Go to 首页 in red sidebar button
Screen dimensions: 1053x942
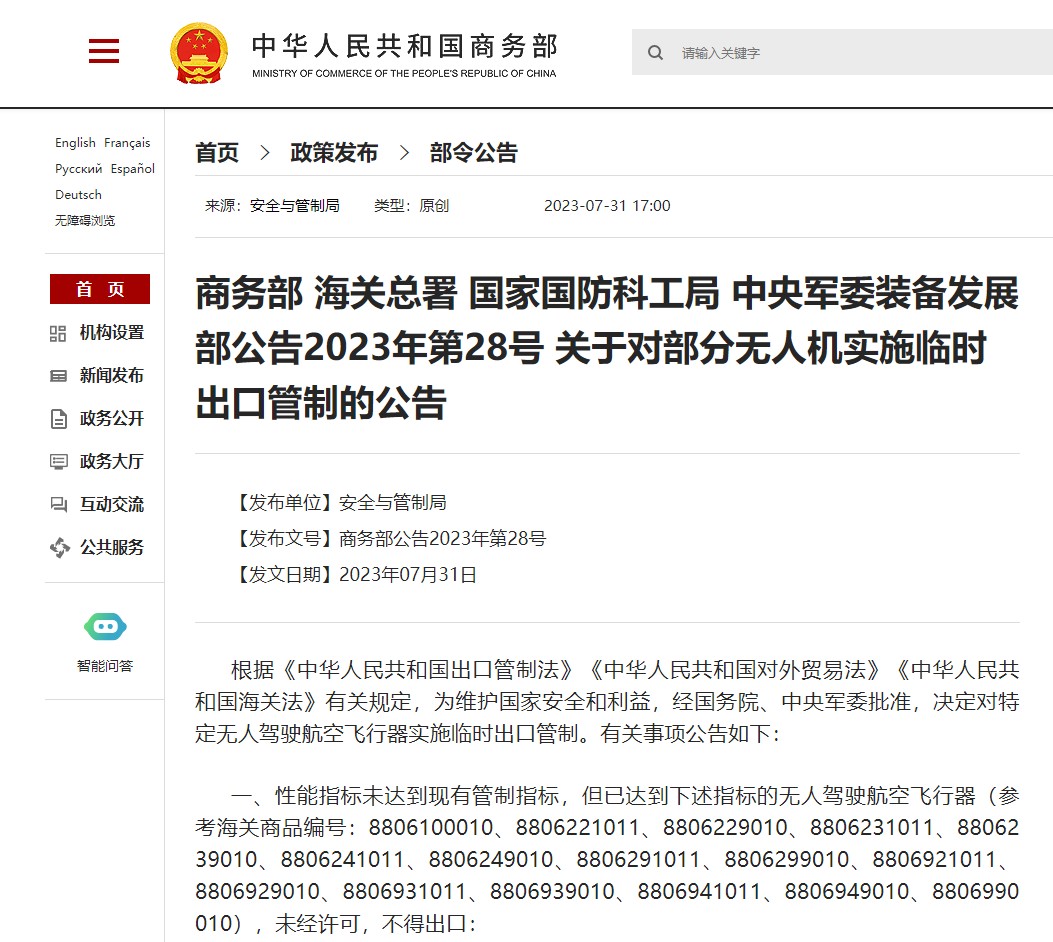tap(99, 289)
